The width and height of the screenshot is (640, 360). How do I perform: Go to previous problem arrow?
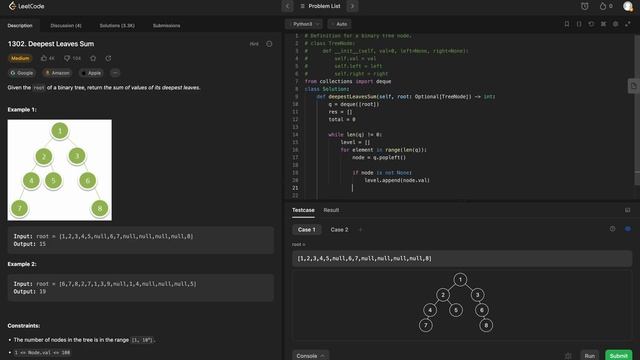287,6
